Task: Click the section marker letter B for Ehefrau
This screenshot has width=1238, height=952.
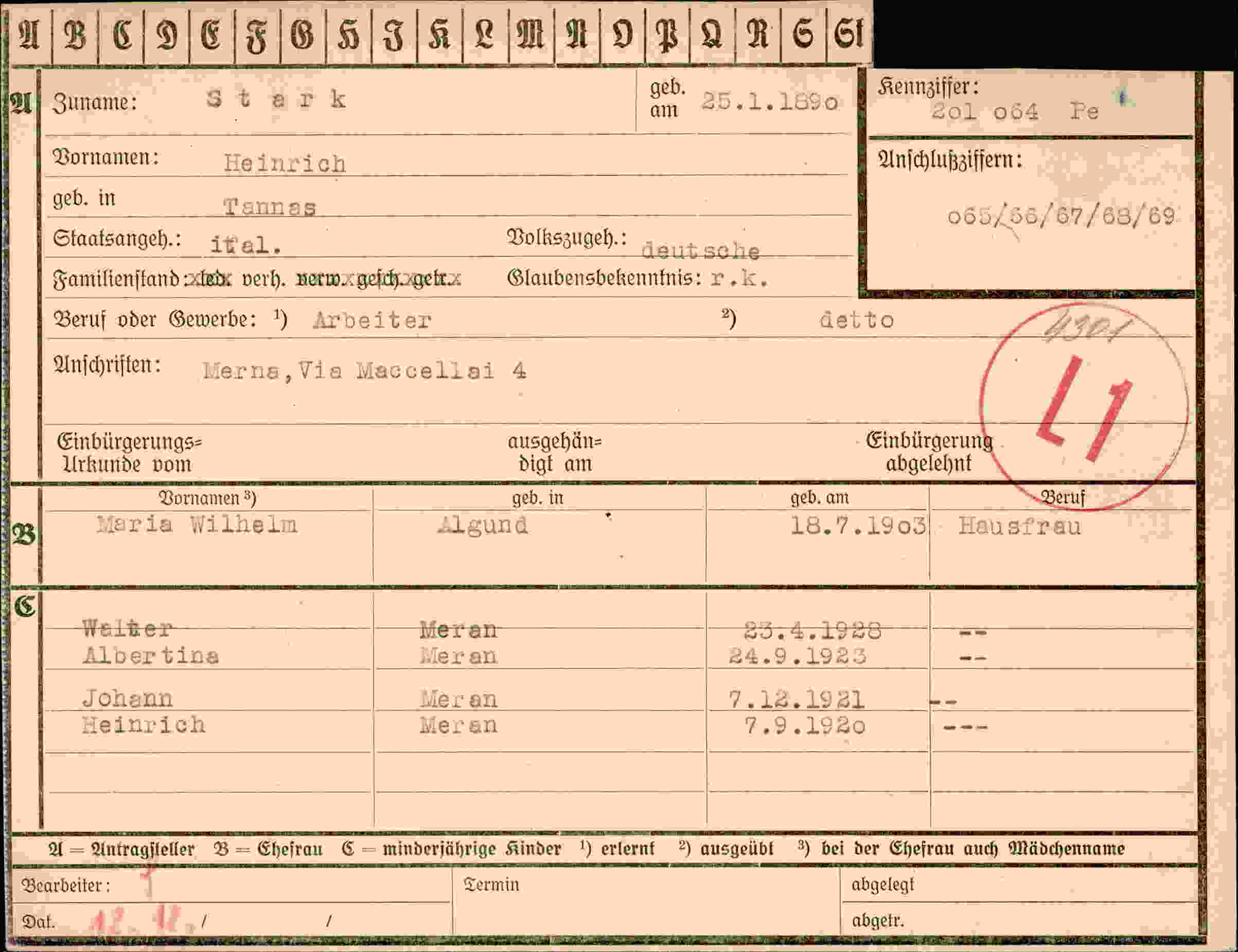Action: pos(24,534)
